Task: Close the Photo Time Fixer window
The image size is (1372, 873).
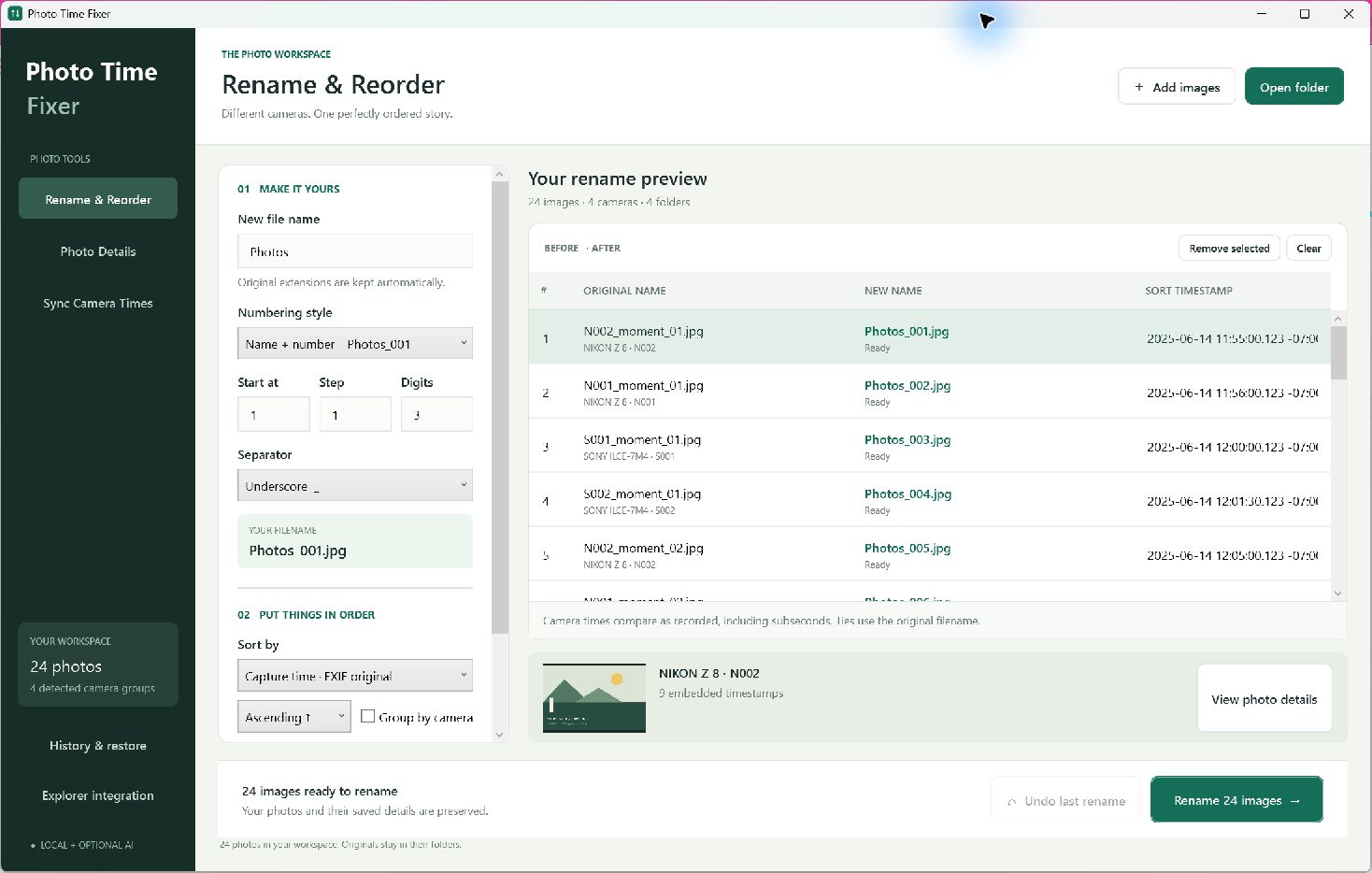Action: pyautogui.click(x=1349, y=14)
